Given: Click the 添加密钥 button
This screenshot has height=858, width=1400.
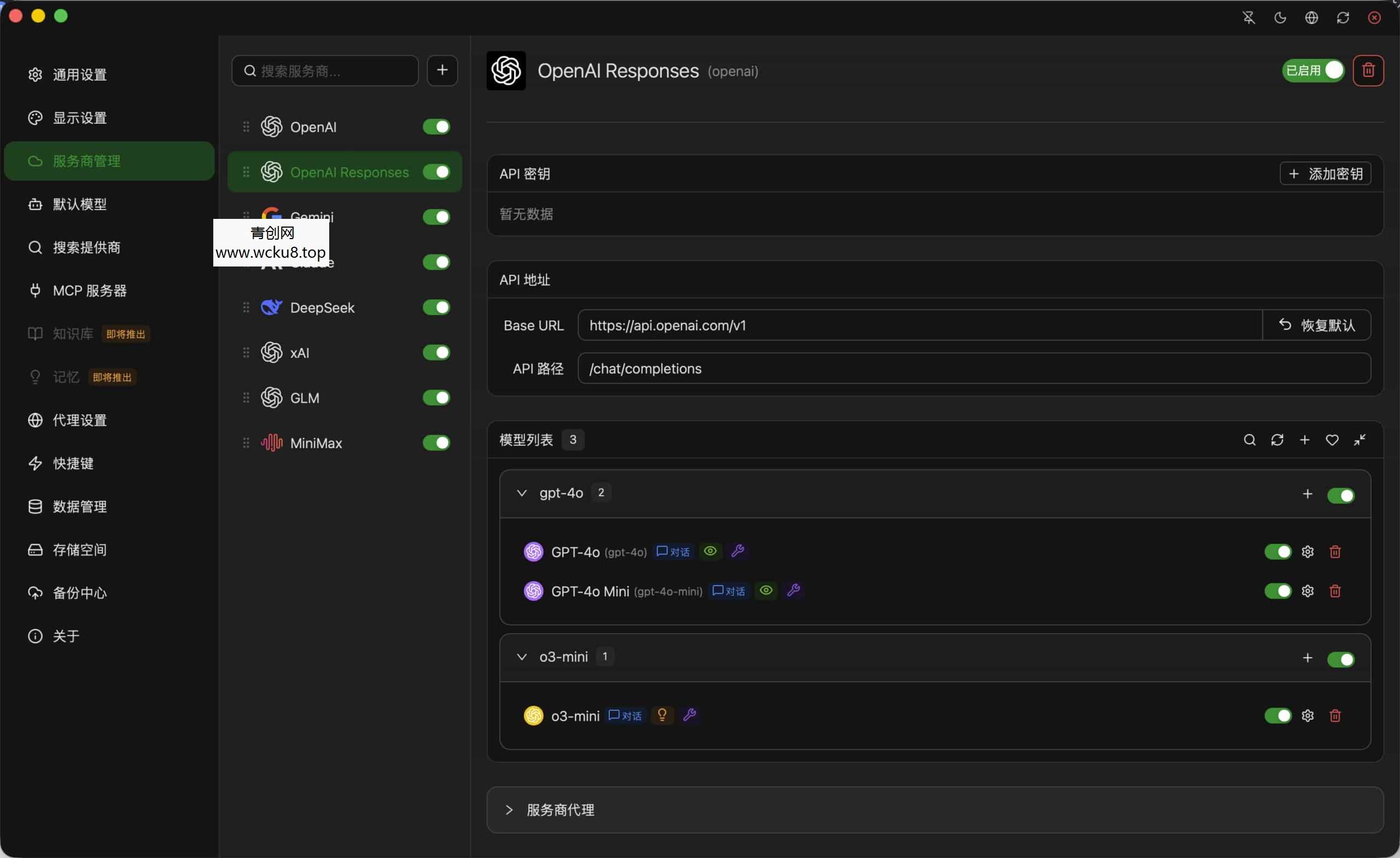Looking at the screenshot, I should (1325, 173).
